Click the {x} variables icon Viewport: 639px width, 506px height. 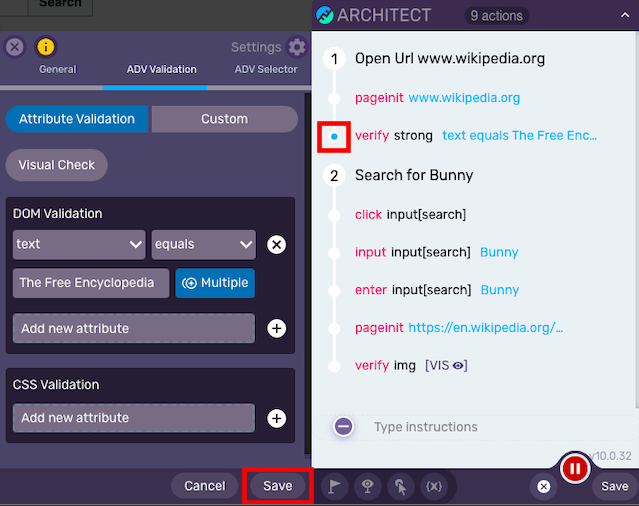[x=434, y=486]
